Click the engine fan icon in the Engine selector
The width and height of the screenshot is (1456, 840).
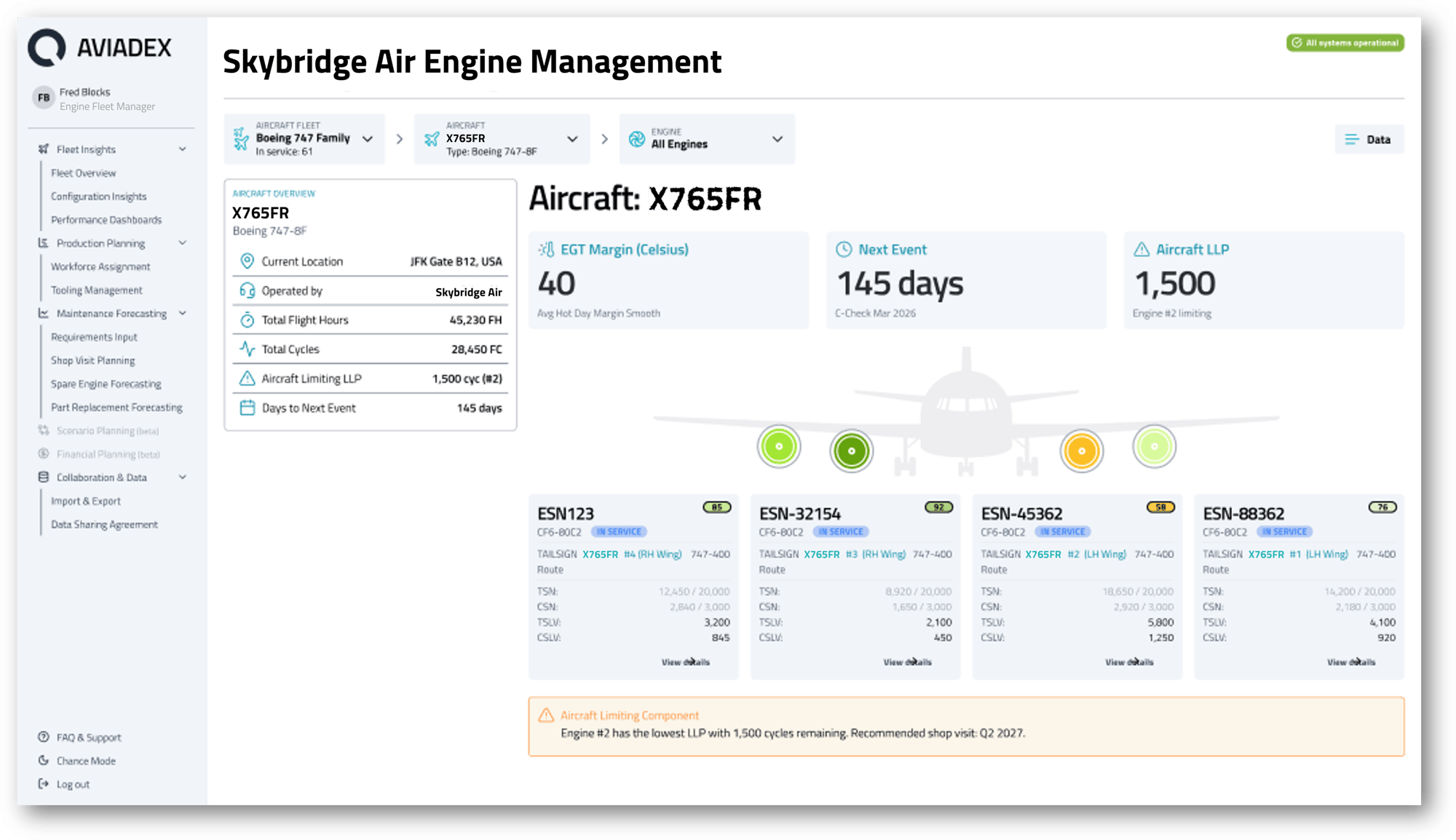click(x=638, y=138)
